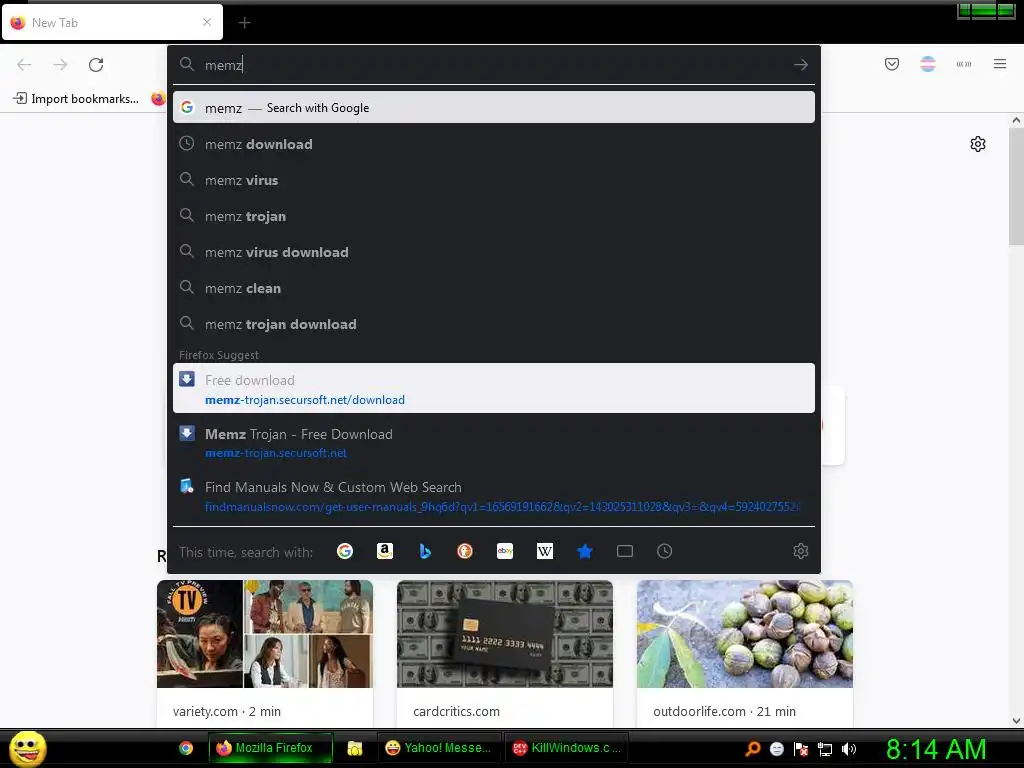Click the network tray icon
The image size is (1024, 768).
point(825,749)
